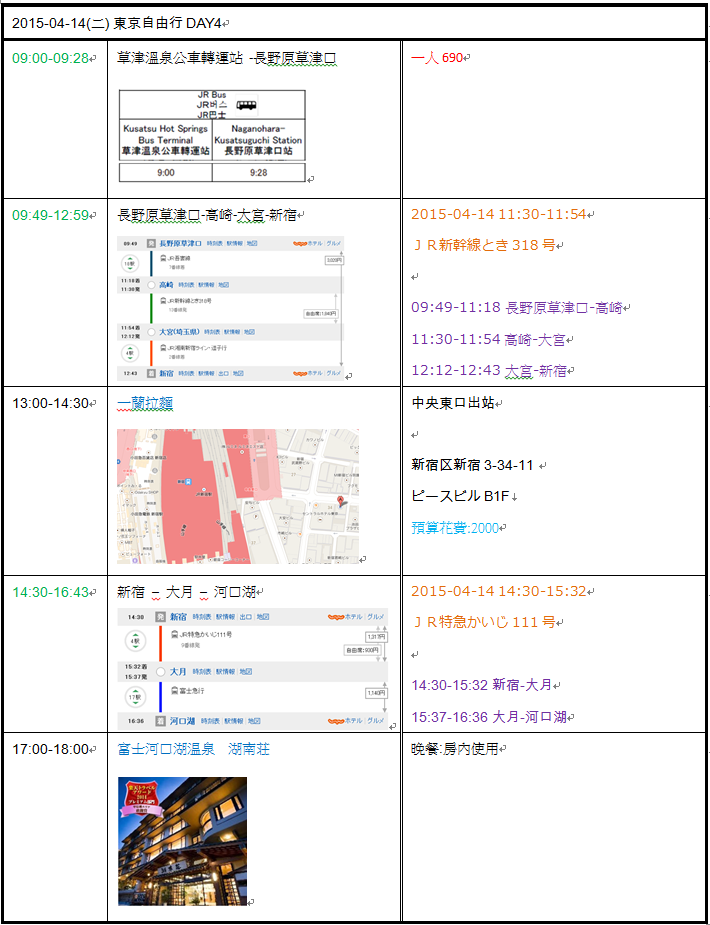Click the text 晩餐:房內使用
The image size is (710, 925).
point(455,750)
